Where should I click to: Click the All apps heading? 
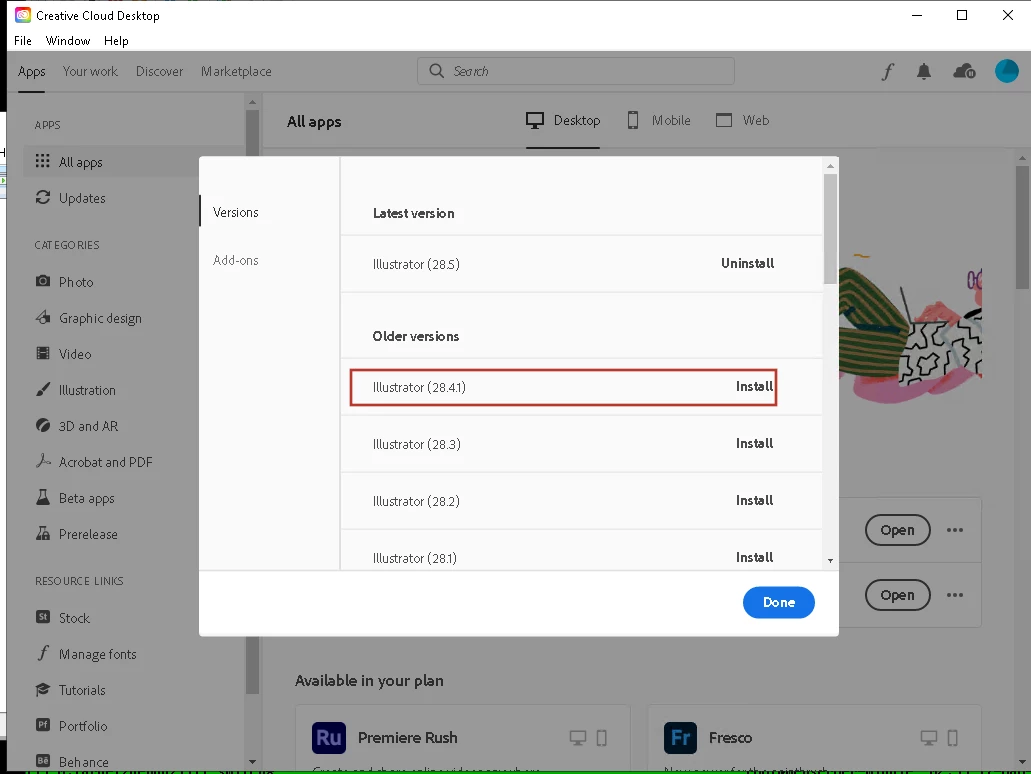314,122
